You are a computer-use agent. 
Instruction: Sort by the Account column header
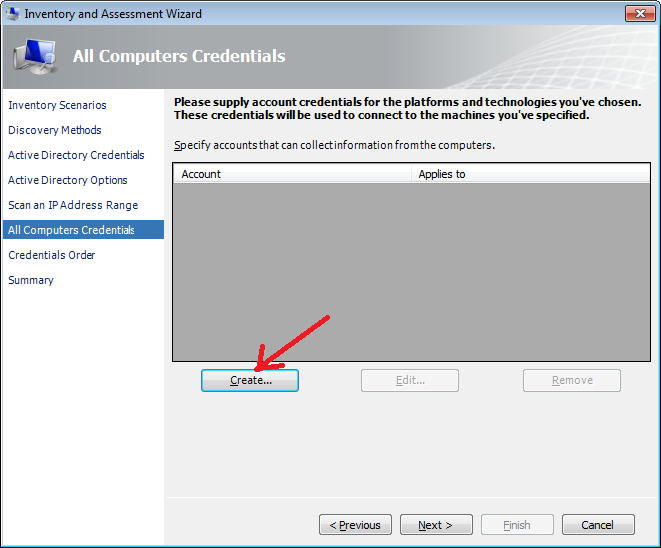tap(292, 174)
